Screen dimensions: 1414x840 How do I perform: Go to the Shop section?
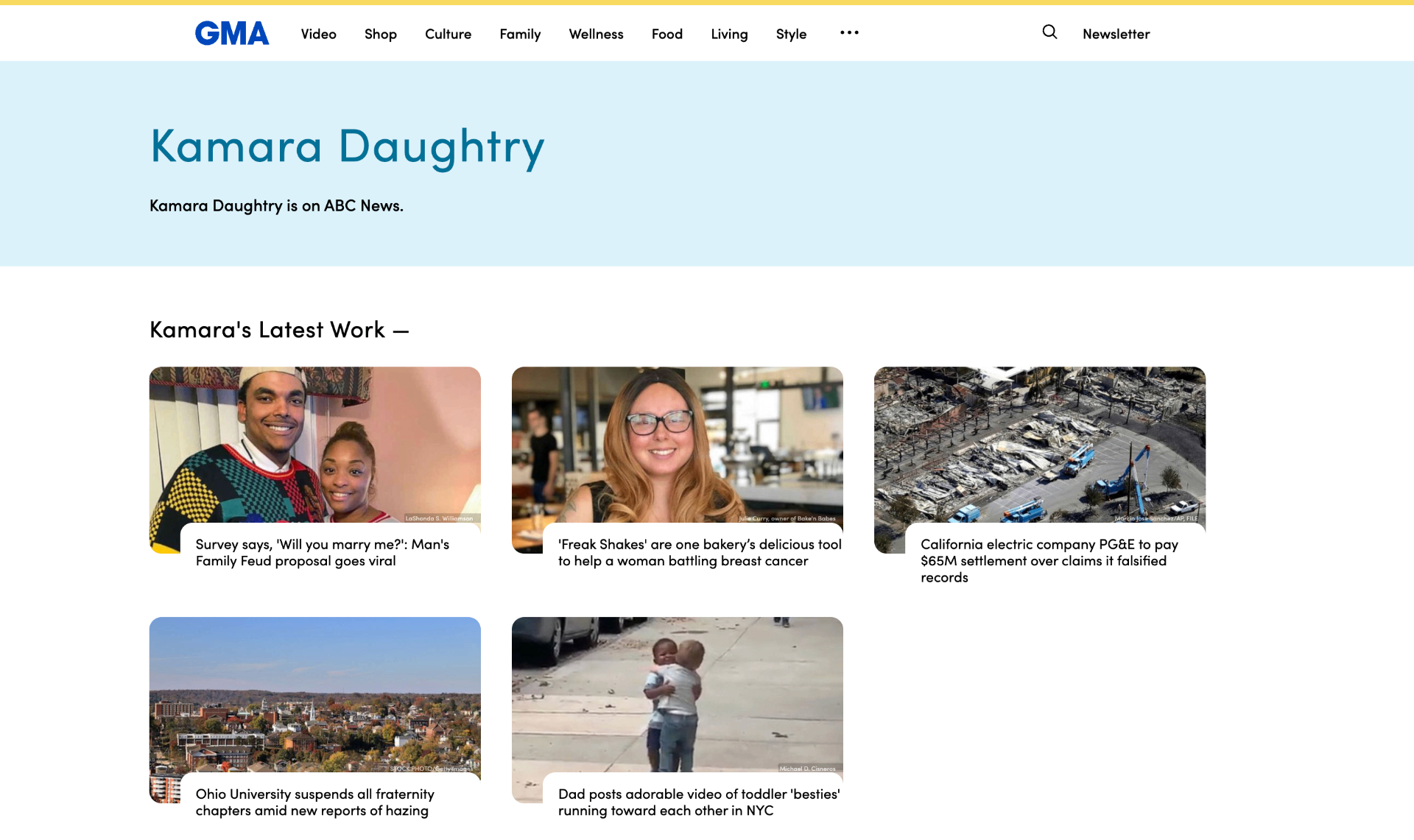381,34
